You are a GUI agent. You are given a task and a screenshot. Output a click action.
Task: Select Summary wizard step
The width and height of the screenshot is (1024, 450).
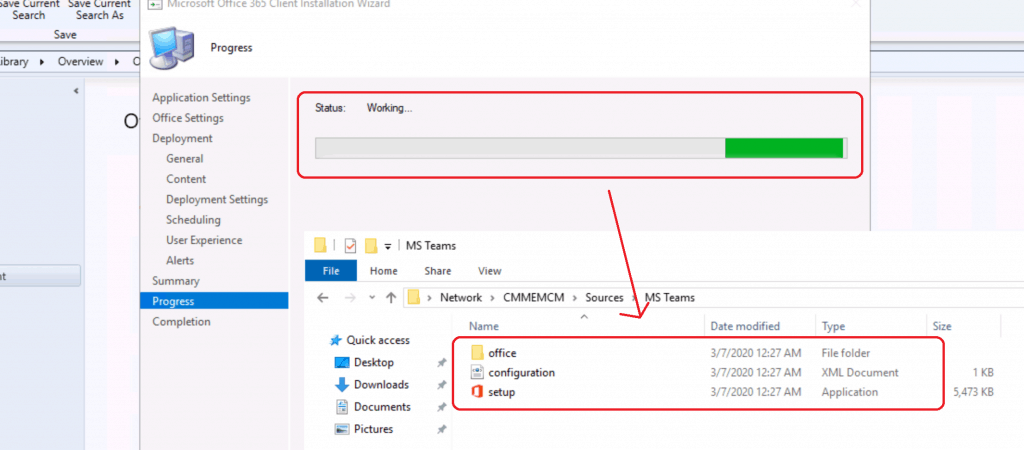(176, 281)
